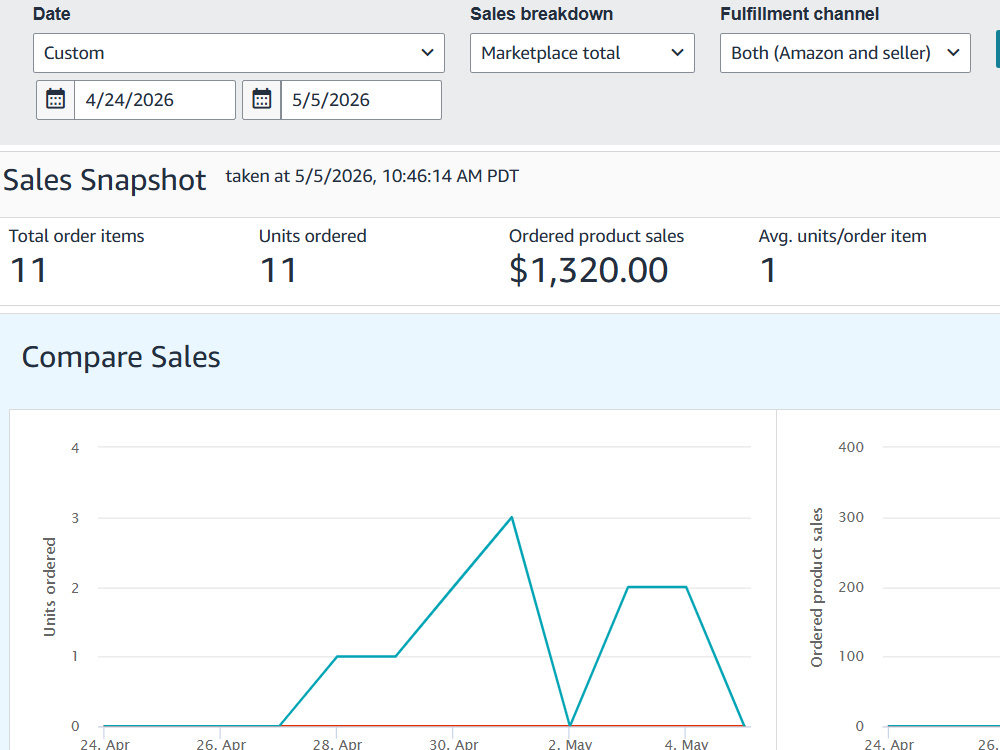The image size is (1000, 750).
Task: Click the Compare Sales section heading
Action: [121, 357]
